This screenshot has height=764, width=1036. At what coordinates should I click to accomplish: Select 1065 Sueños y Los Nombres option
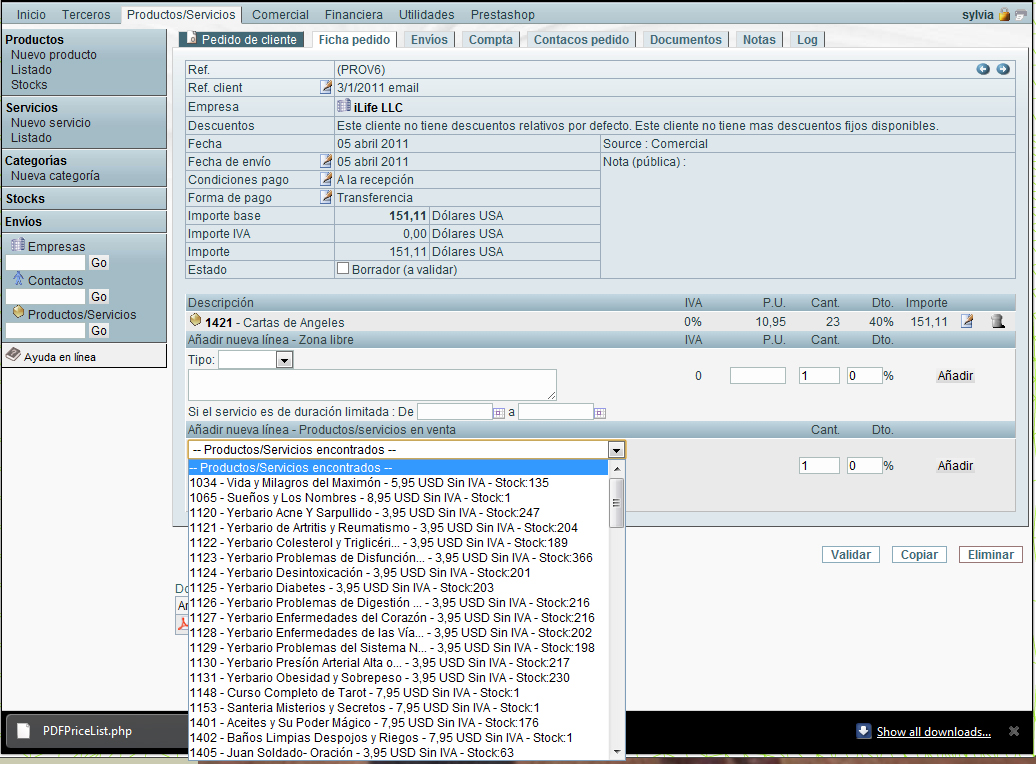click(x=398, y=498)
